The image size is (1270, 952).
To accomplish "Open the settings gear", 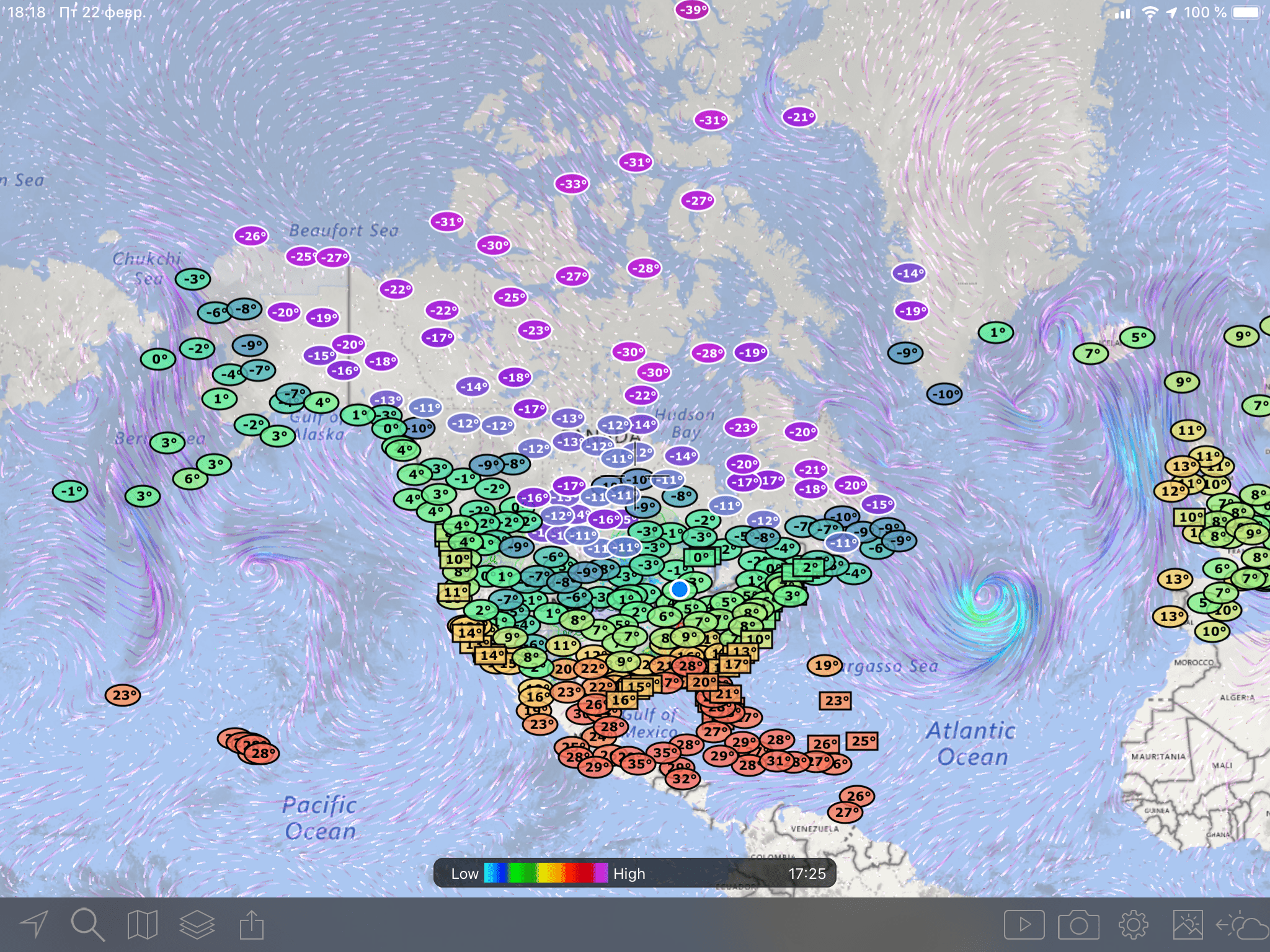I will pyautogui.click(x=1134, y=925).
